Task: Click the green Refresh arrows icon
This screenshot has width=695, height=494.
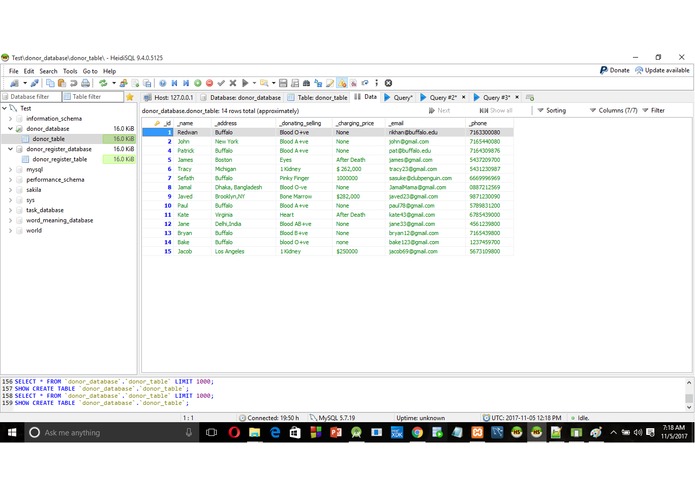Action: (103, 83)
